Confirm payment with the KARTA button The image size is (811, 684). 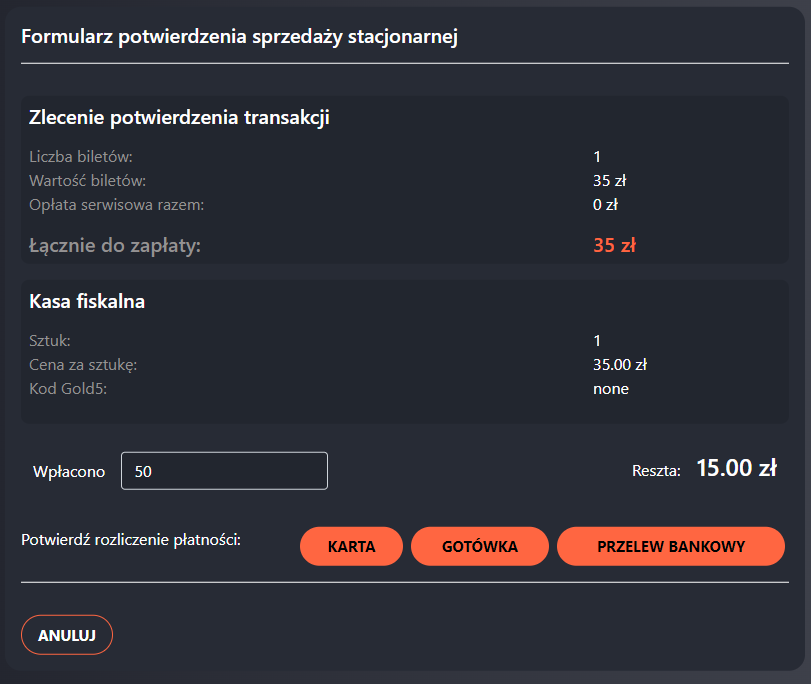(x=351, y=547)
